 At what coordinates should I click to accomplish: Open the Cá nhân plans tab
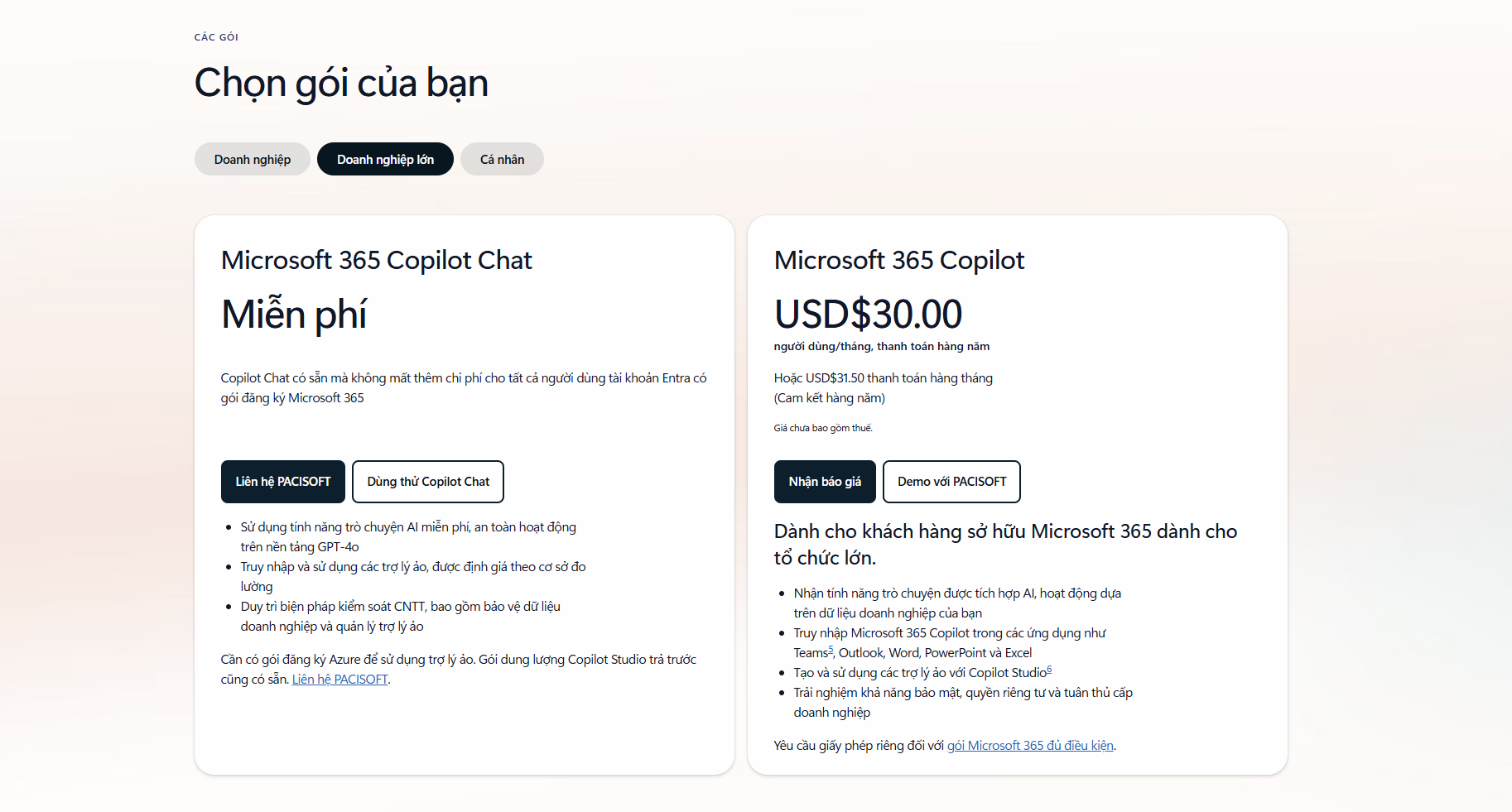click(502, 159)
